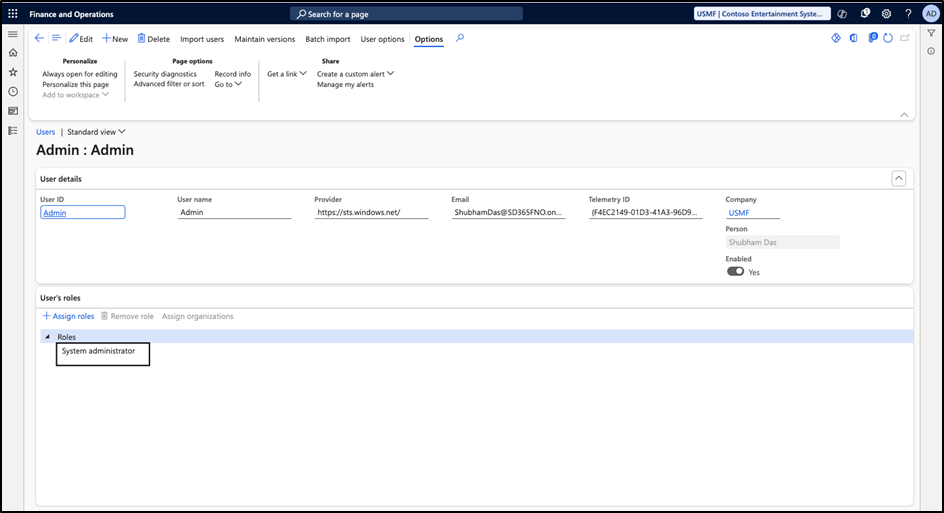Click the notifications bell icon
The height and width of the screenshot is (513, 944).
[865, 14]
